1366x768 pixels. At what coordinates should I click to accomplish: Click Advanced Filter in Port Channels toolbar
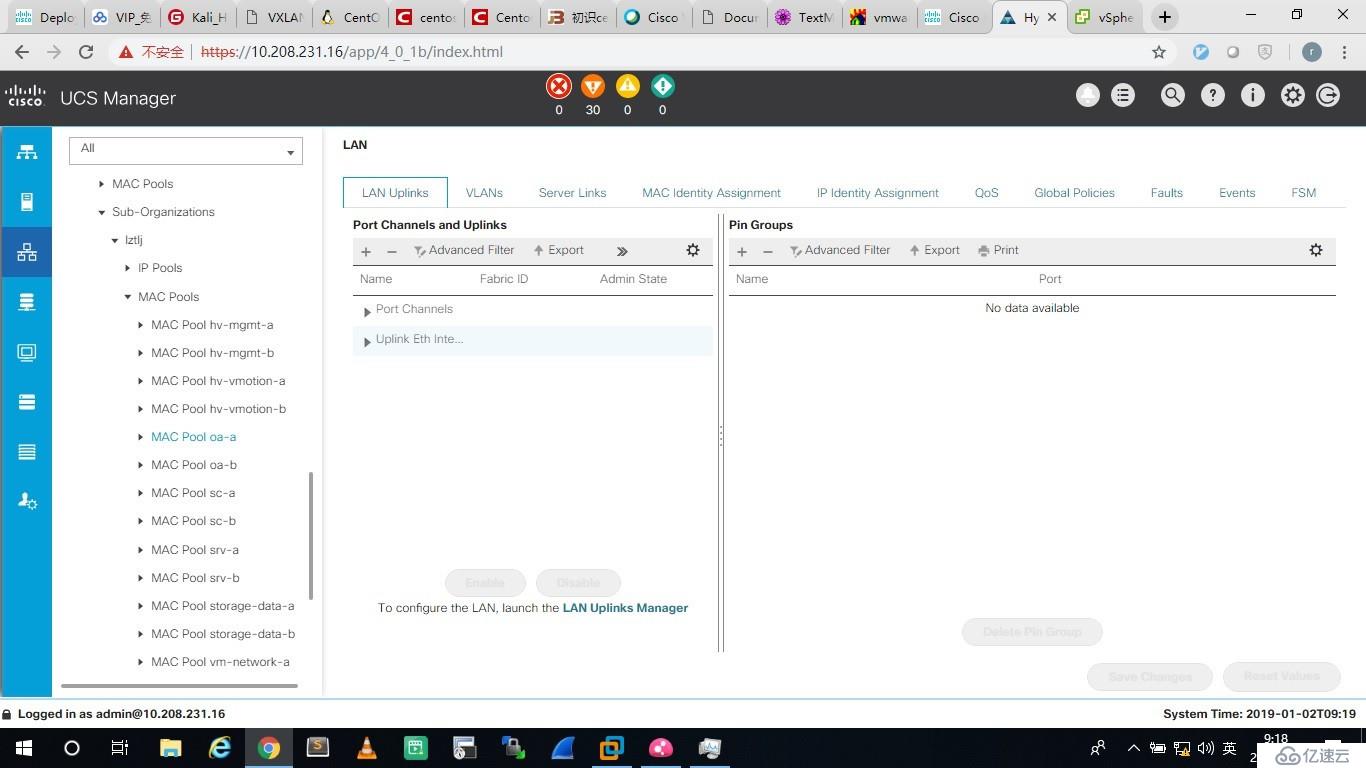(464, 250)
